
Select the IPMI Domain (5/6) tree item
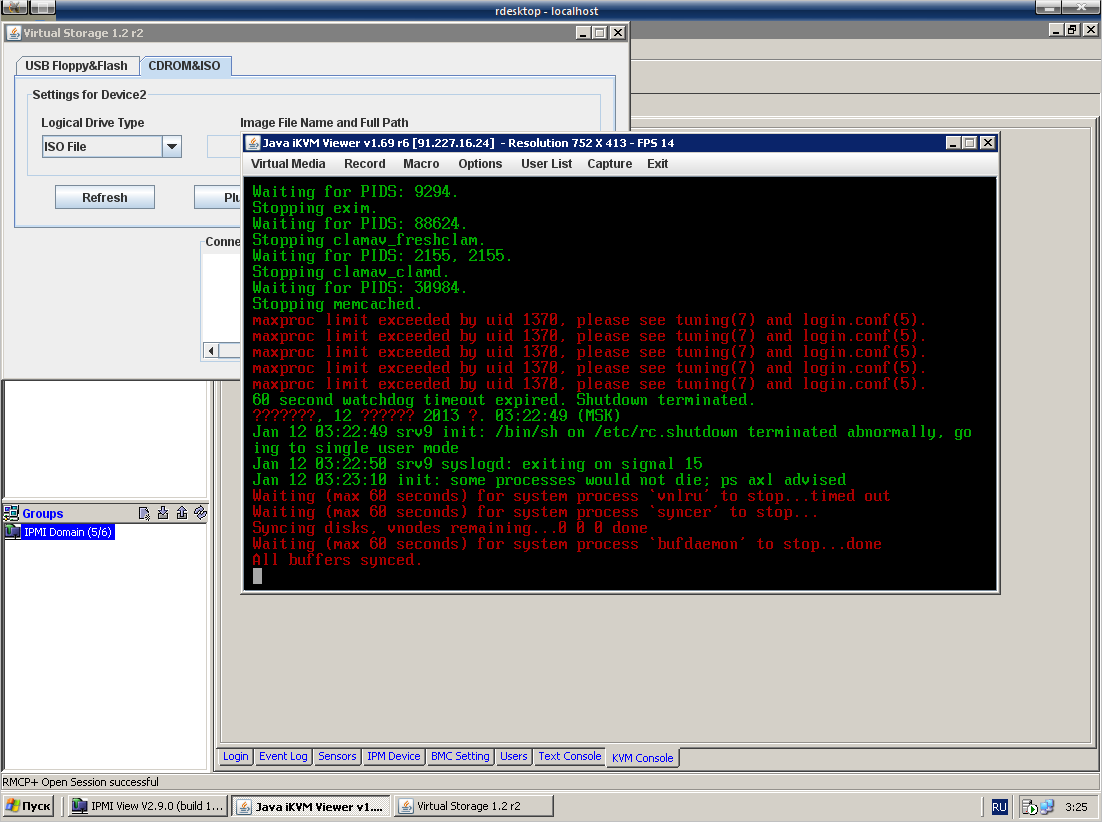[67, 532]
